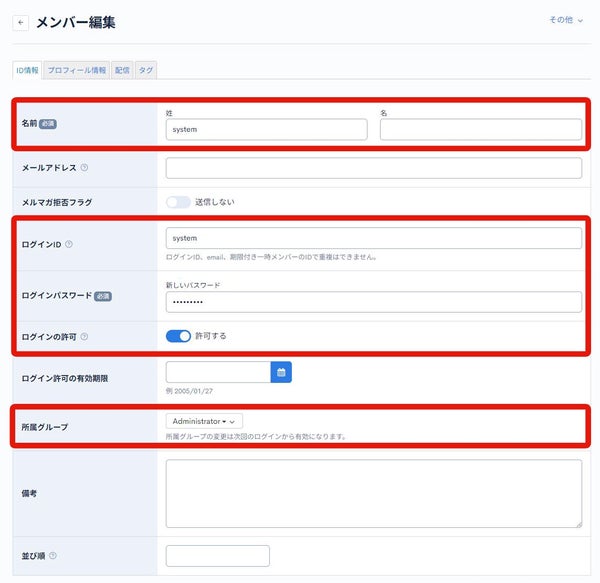Image resolution: width=600 pixels, height=583 pixels.
Task: Click the ログイン許可の有効期限 date field
Action: tap(218, 372)
